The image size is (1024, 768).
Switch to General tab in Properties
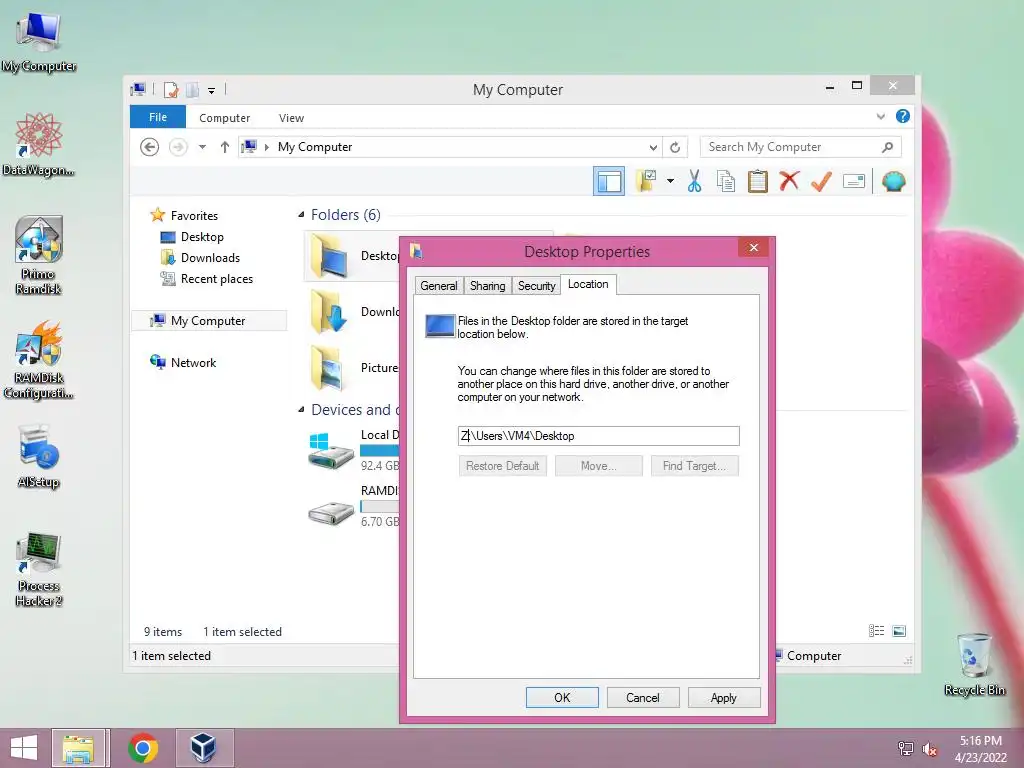coord(439,285)
